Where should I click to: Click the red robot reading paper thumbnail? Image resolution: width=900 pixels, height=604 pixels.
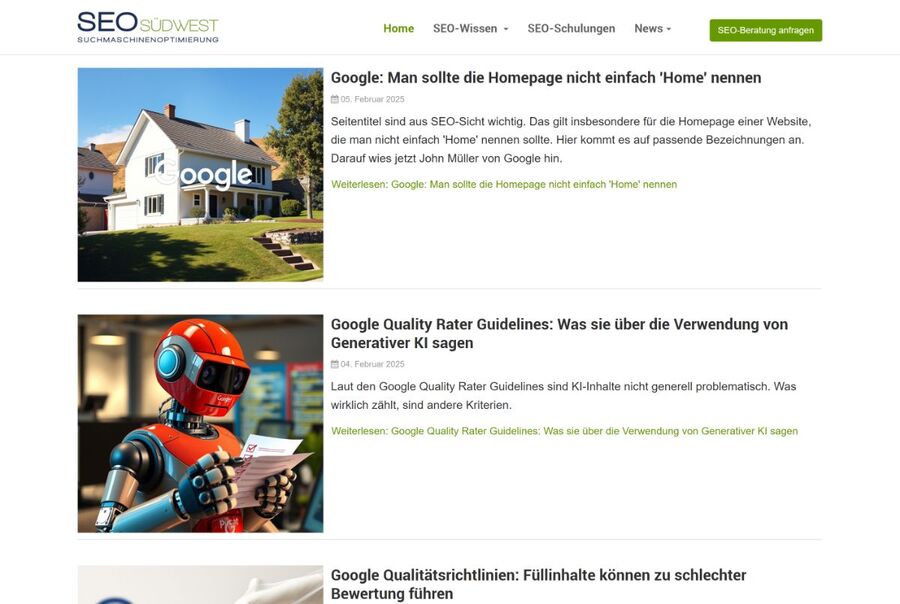point(200,424)
